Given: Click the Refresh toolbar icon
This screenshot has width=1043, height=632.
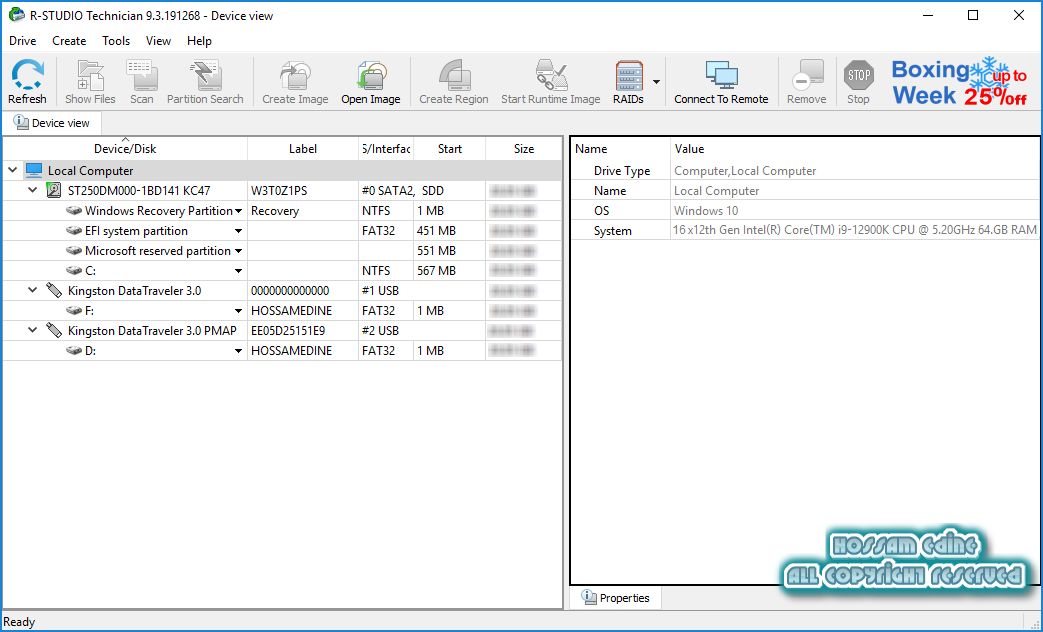Looking at the screenshot, I should pyautogui.click(x=27, y=75).
